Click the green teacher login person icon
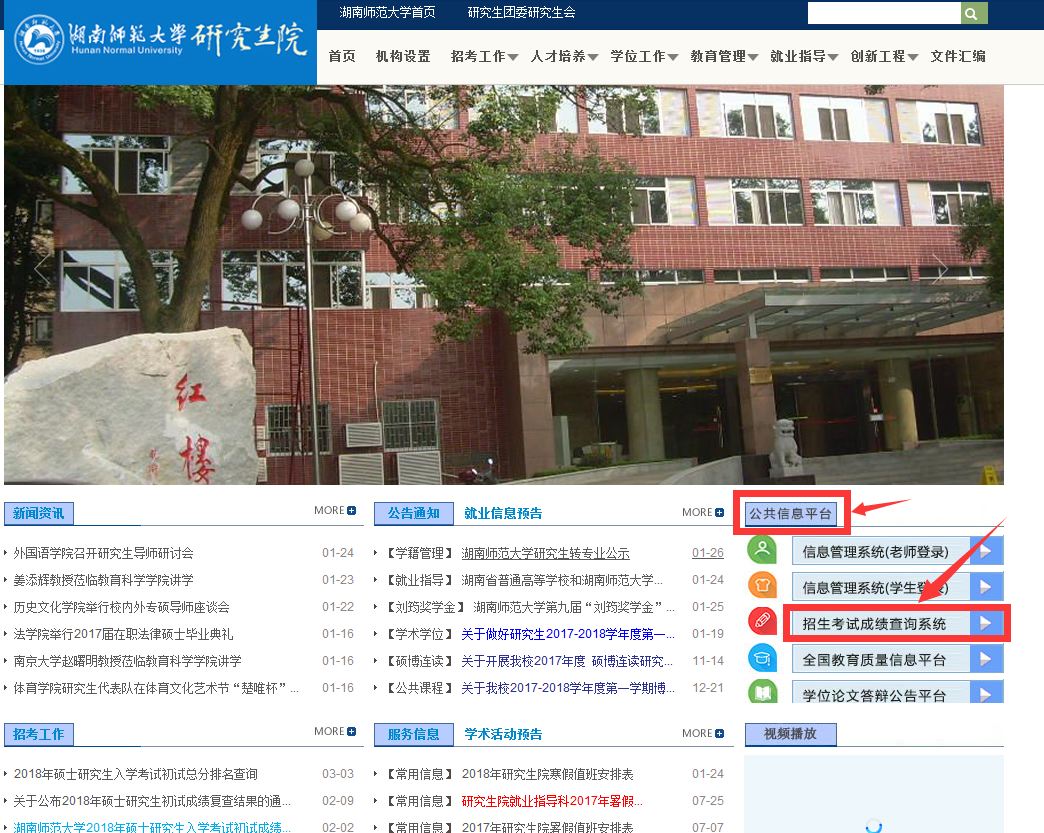 click(x=762, y=549)
